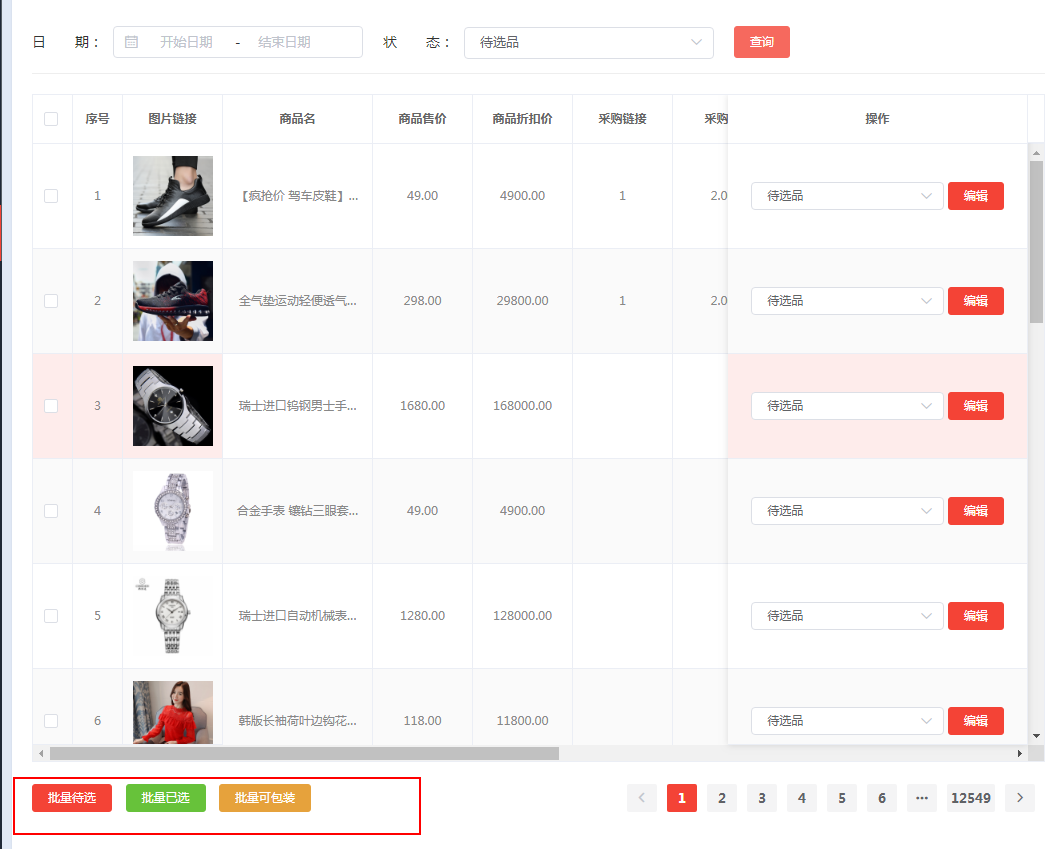Viewport: 1059px width, 849px height.
Task: Toggle the select-all header checkbox
Action: pos(51,119)
